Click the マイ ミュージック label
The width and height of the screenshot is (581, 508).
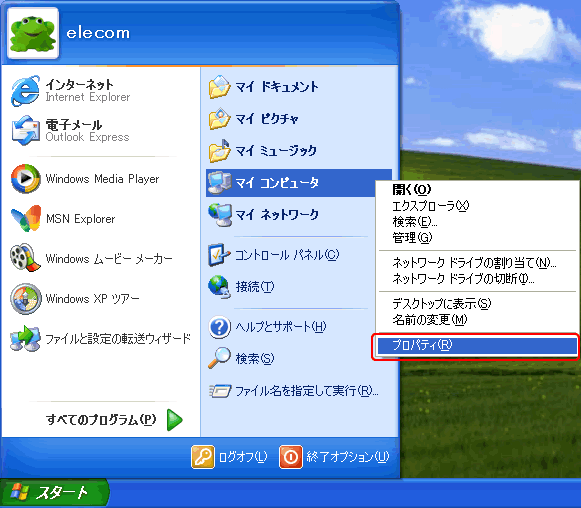pos(276,150)
